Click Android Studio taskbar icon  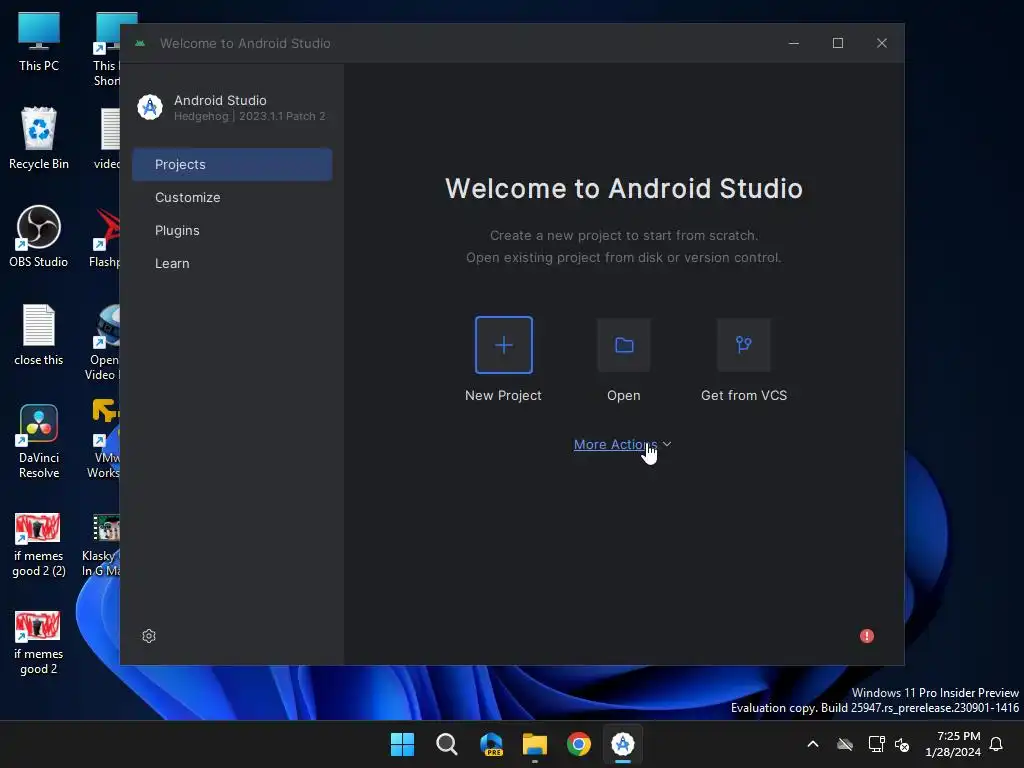(623, 744)
